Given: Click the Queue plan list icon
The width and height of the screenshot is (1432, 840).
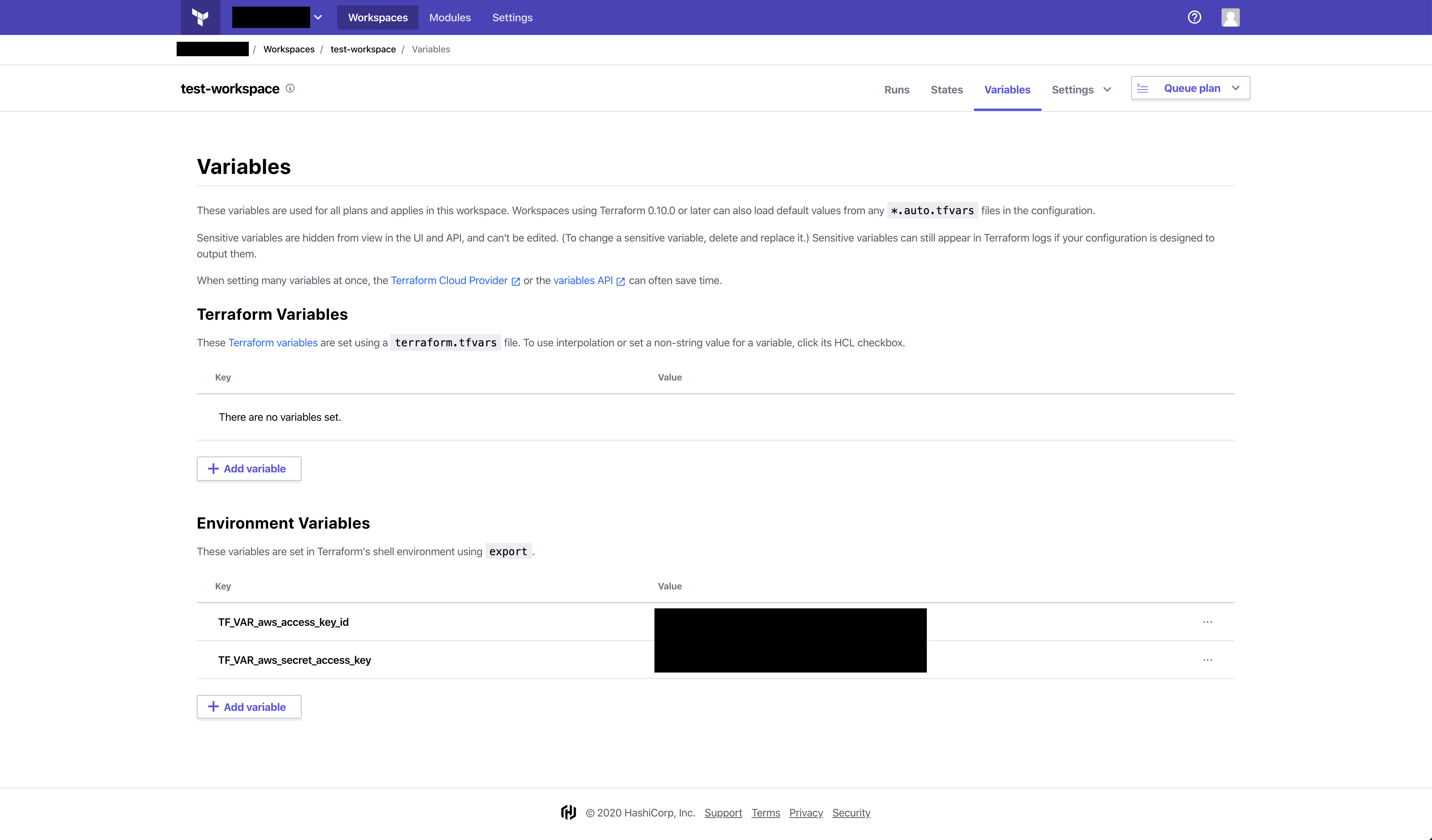Looking at the screenshot, I should pos(1143,88).
